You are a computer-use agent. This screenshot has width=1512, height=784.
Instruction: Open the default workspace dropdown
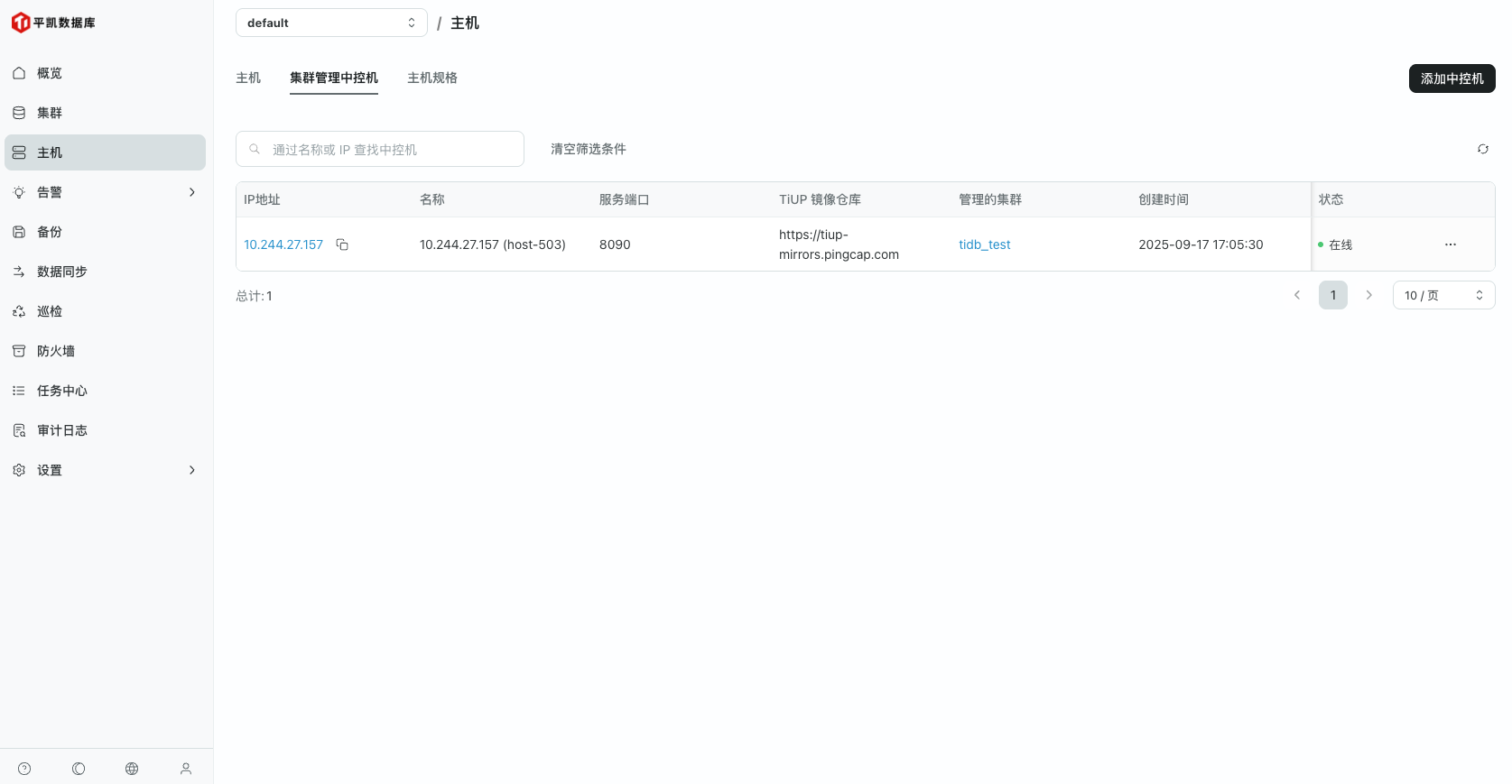coord(331,23)
